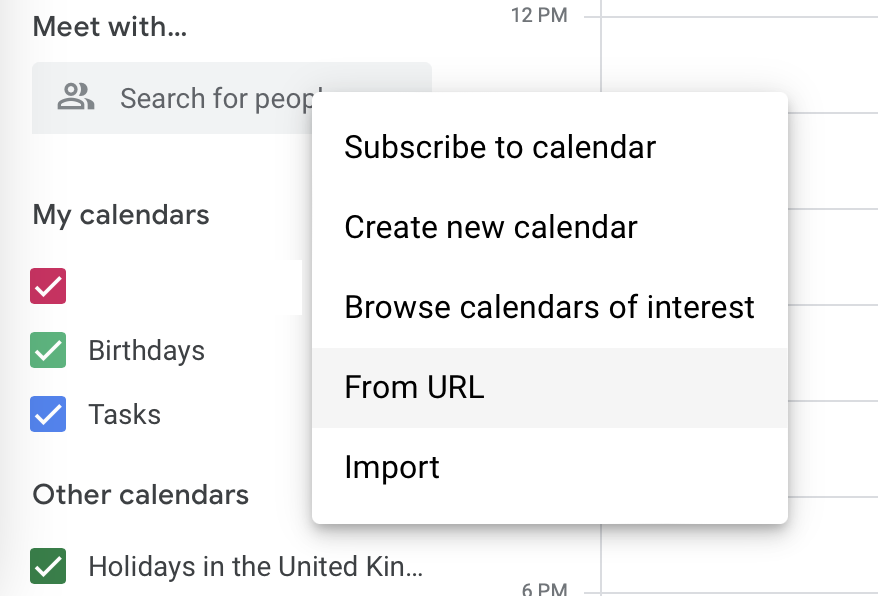The image size is (878, 596).
Task: Click the Tasks calendar label
Action: coord(125,415)
